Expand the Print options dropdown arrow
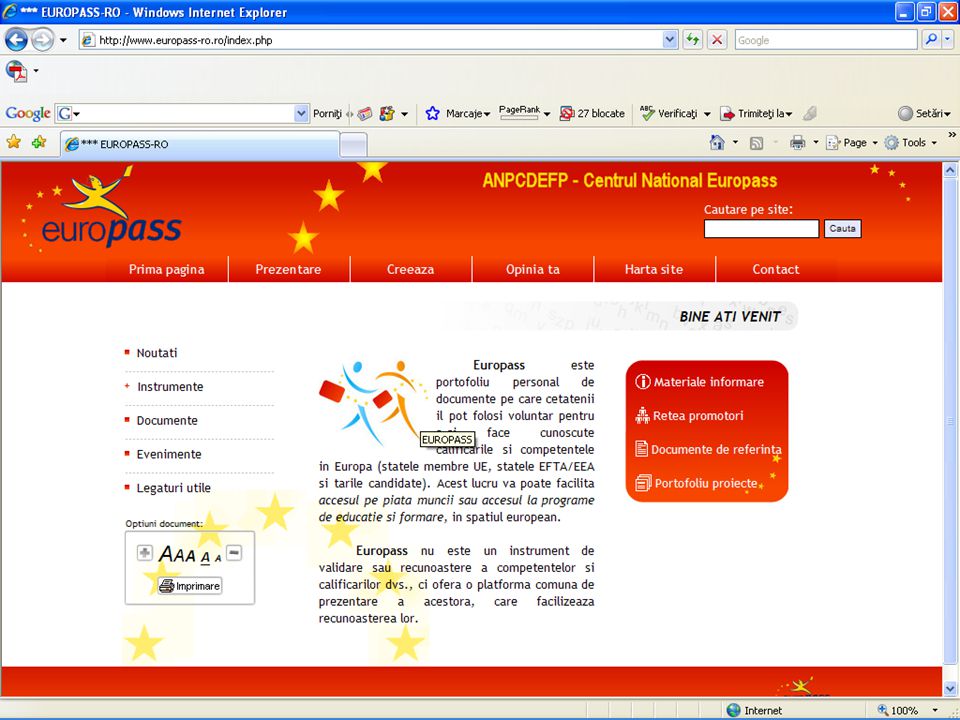 [x=816, y=143]
